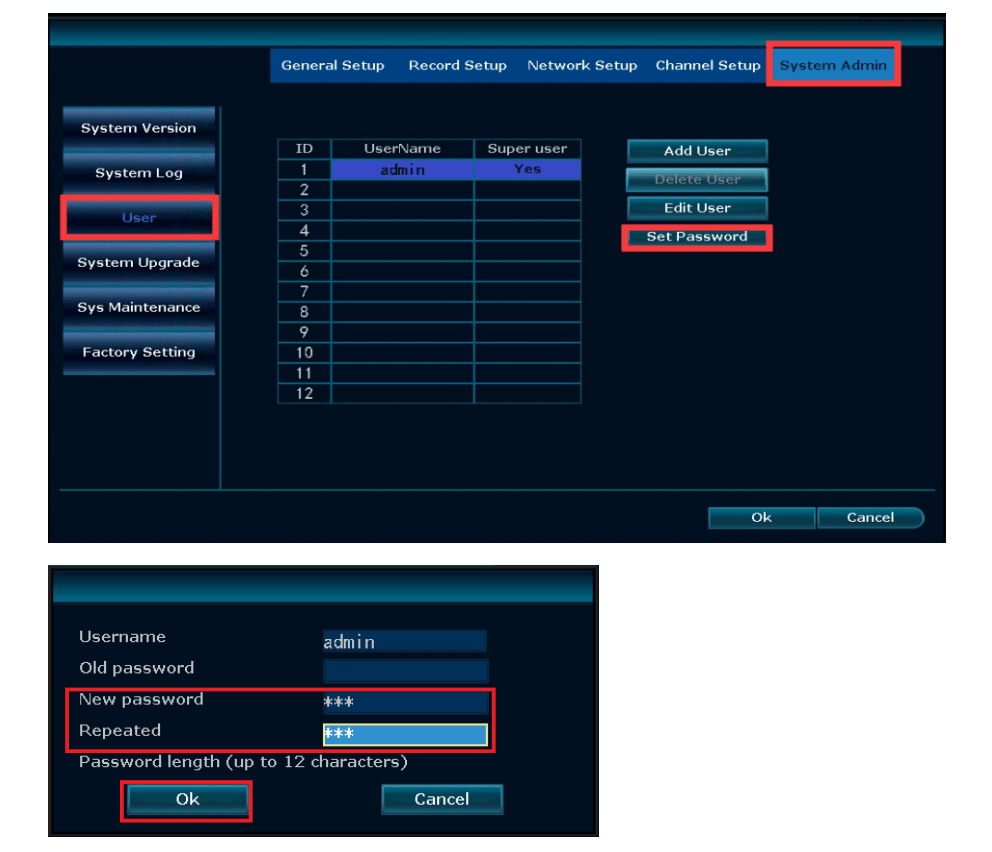Open System Version in sidebar
Viewport: 992px width, 852px height.
pyautogui.click(x=139, y=128)
